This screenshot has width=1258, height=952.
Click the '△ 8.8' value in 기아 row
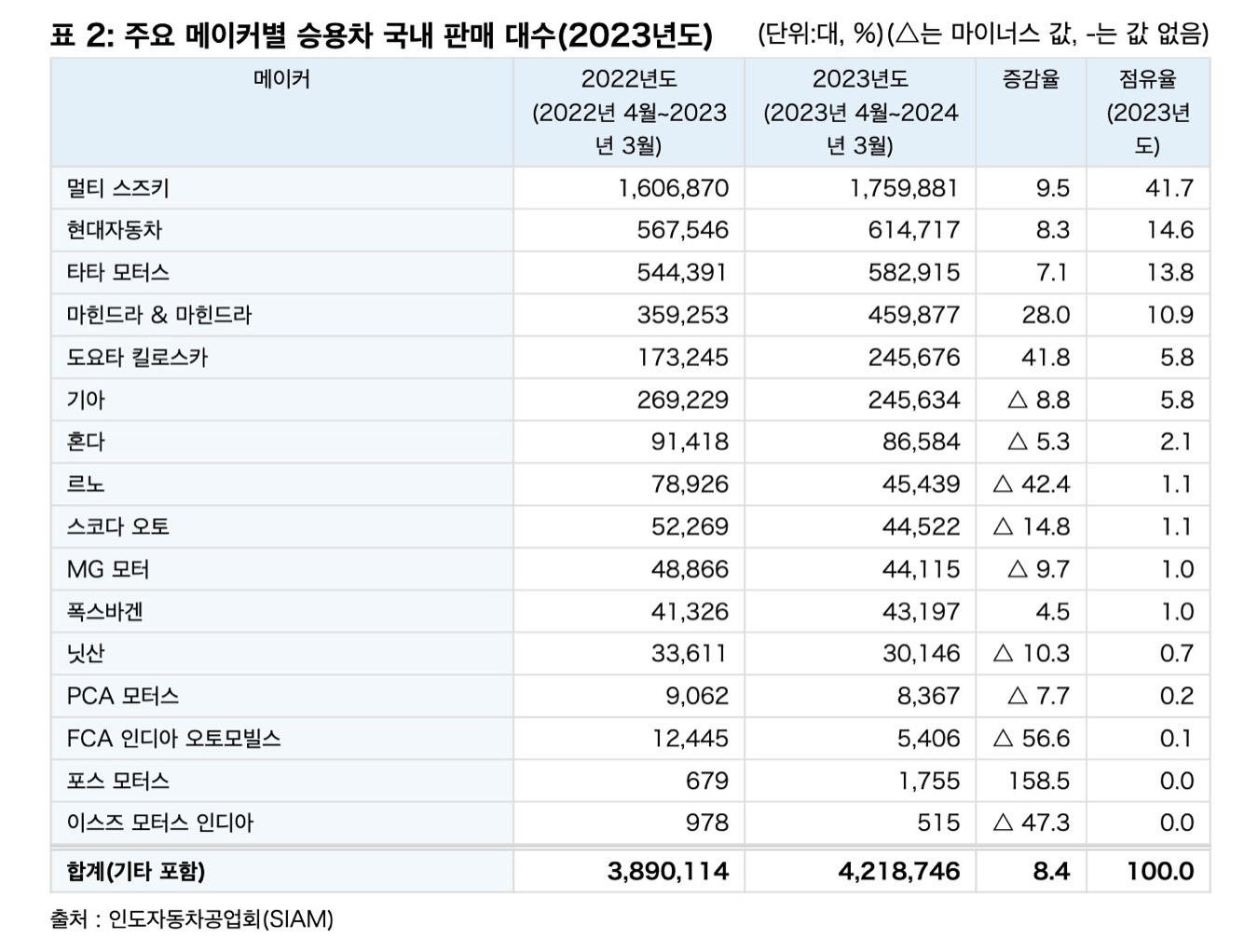(1039, 400)
